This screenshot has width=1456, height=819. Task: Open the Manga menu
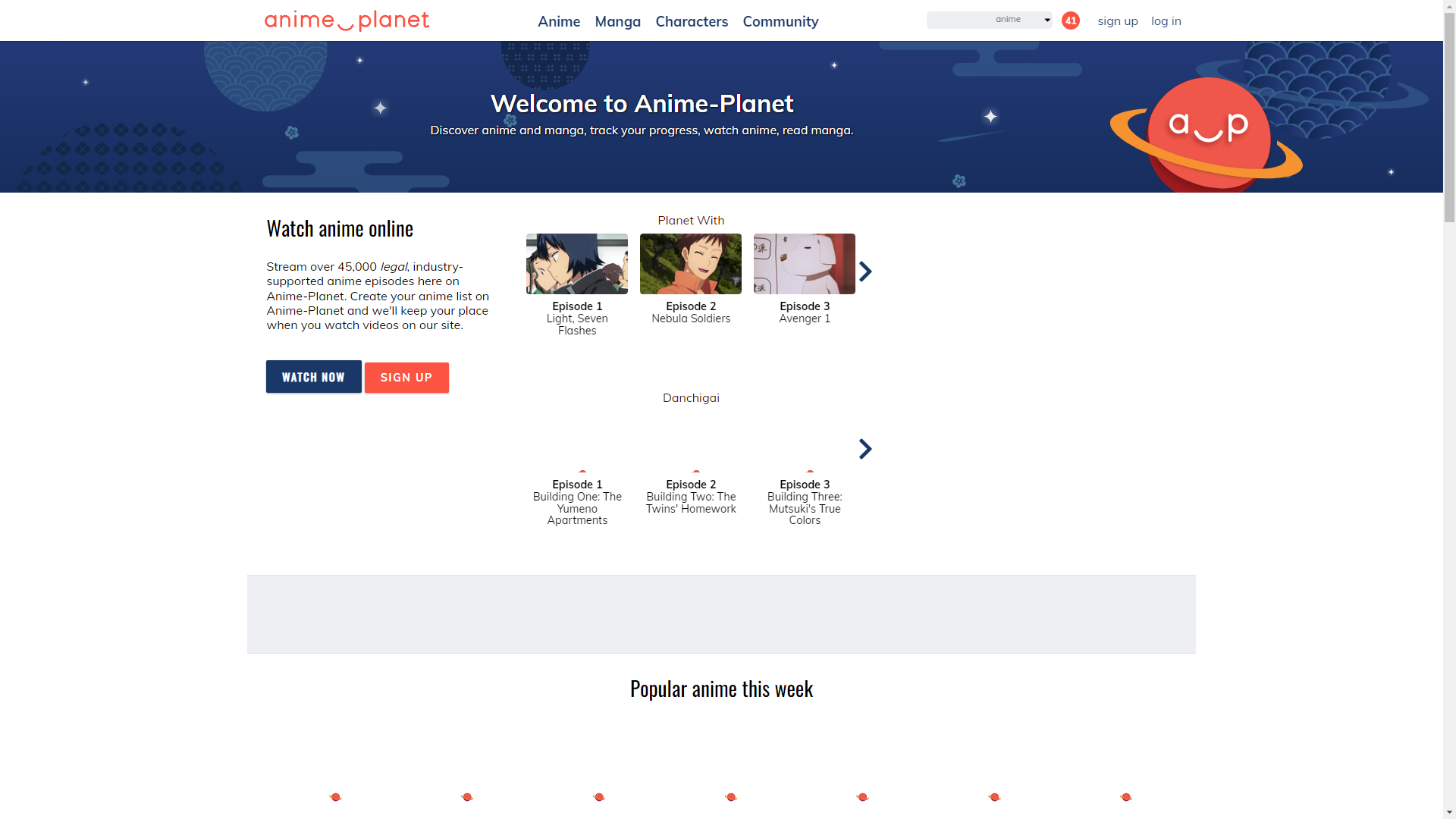tap(617, 21)
